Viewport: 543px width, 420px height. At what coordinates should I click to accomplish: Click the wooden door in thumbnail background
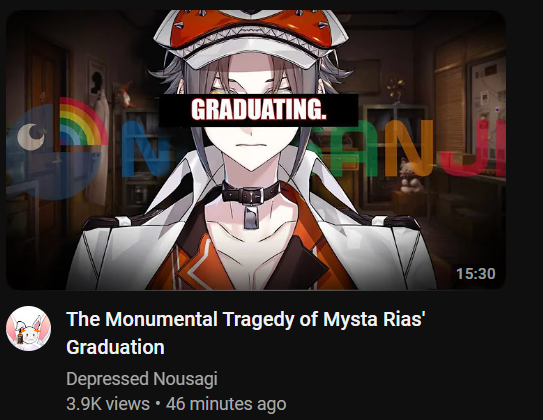pos(47,114)
